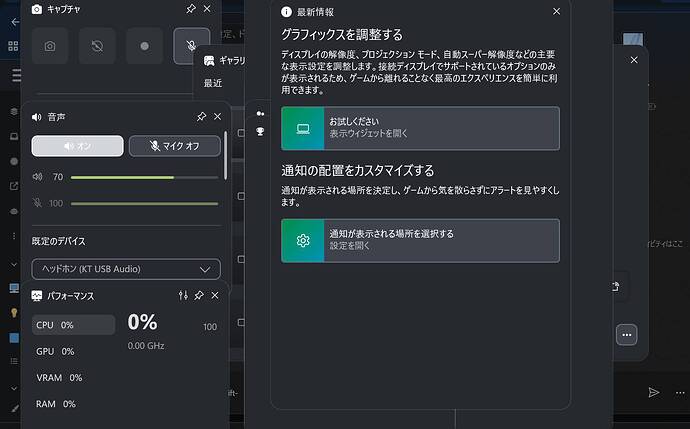Open the hamburger menu in background app
Screen dimensions: 690x429
pos(16,75)
